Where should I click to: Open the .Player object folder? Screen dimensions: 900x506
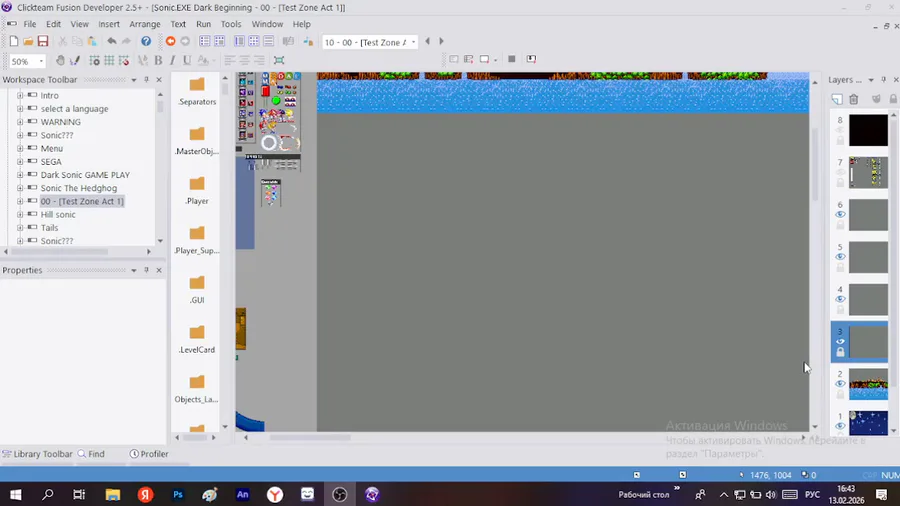tap(197, 190)
